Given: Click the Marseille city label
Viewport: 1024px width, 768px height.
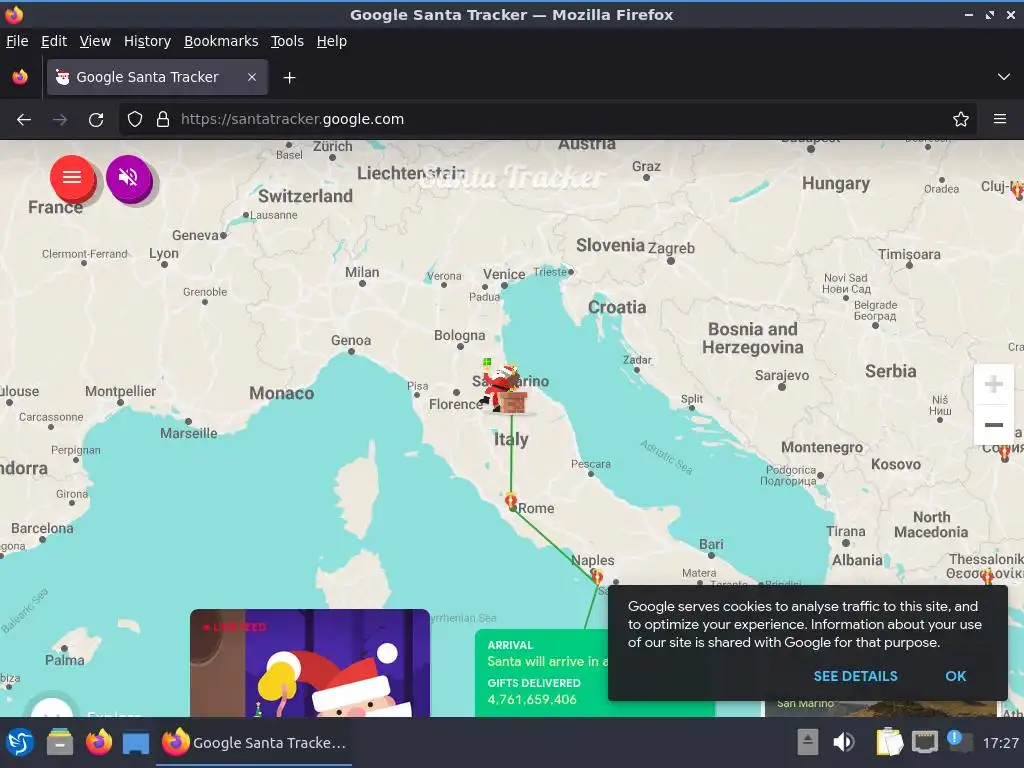Looking at the screenshot, I should pyautogui.click(x=189, y=433).
